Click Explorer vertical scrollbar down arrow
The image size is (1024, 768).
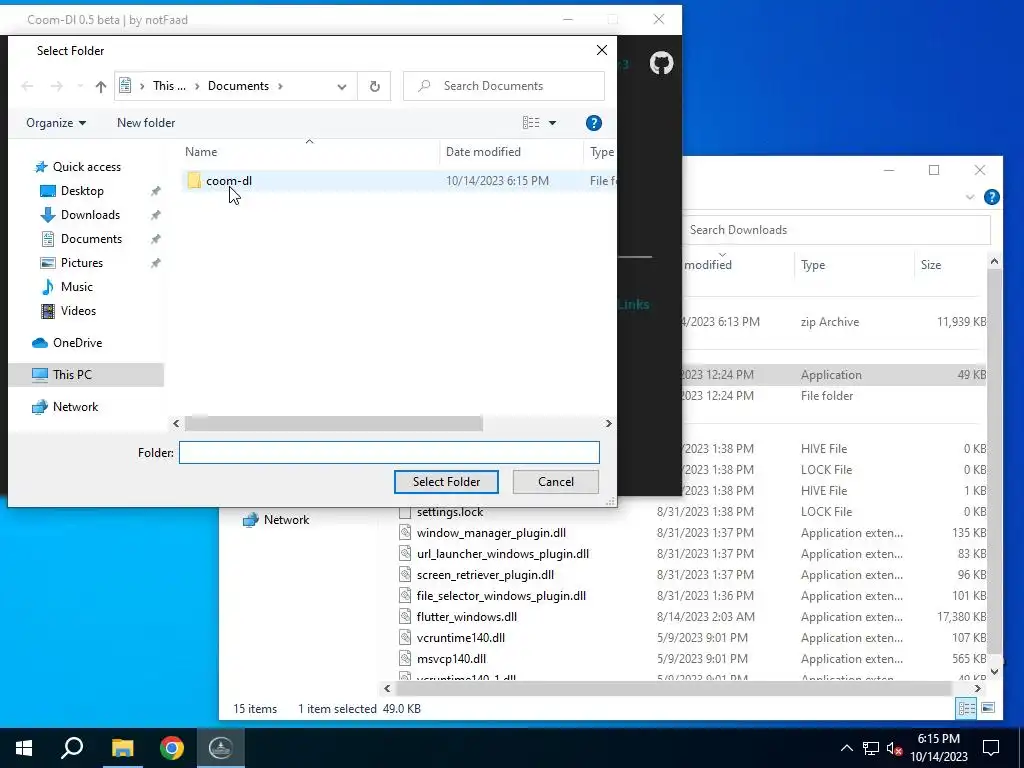(994, 671)
